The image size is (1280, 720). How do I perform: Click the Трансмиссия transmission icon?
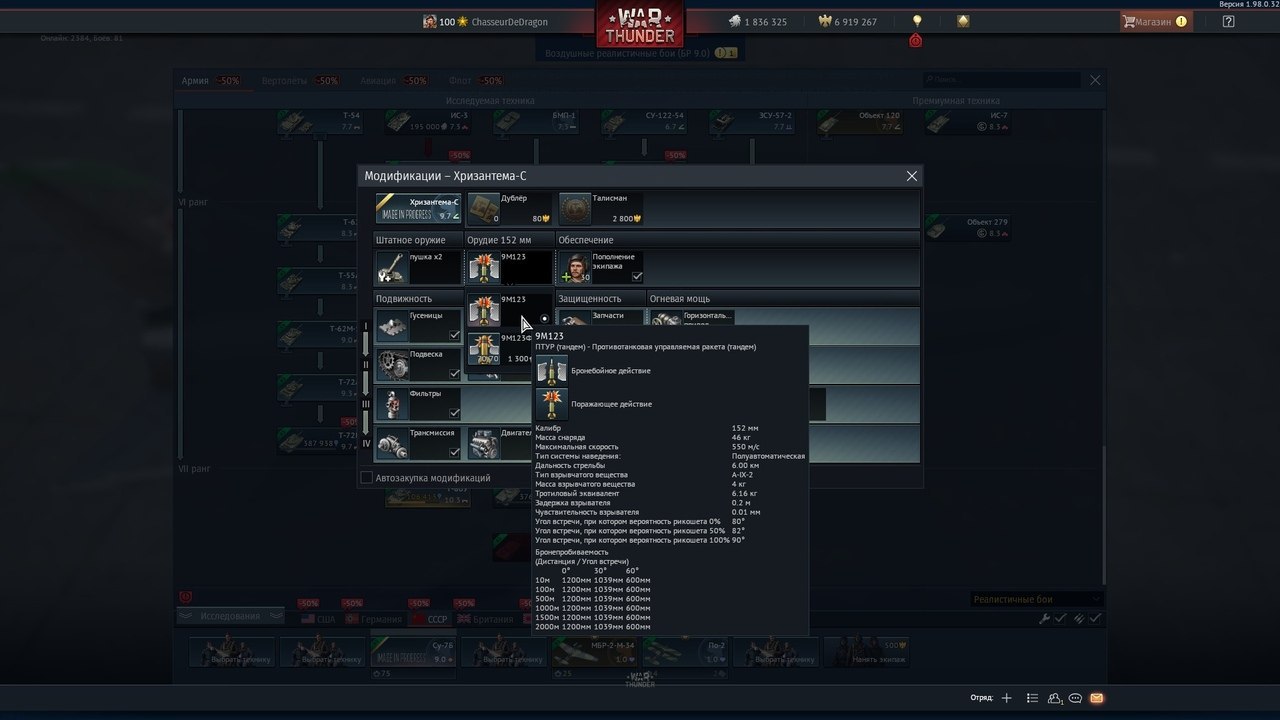393,443
